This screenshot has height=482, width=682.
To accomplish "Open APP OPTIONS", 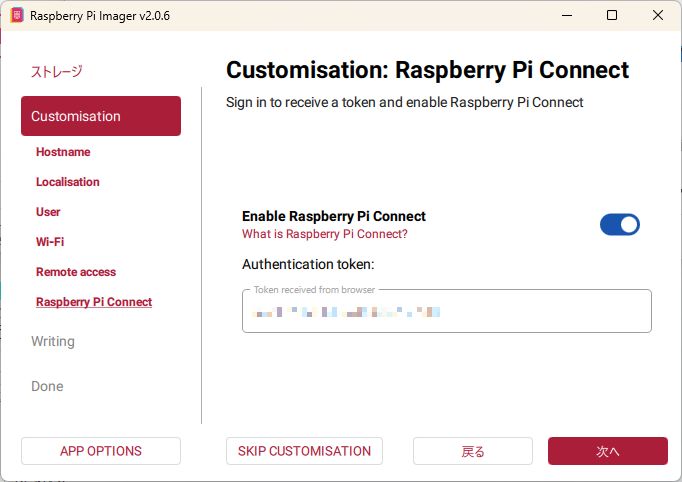I will click(x=101, y=451).
